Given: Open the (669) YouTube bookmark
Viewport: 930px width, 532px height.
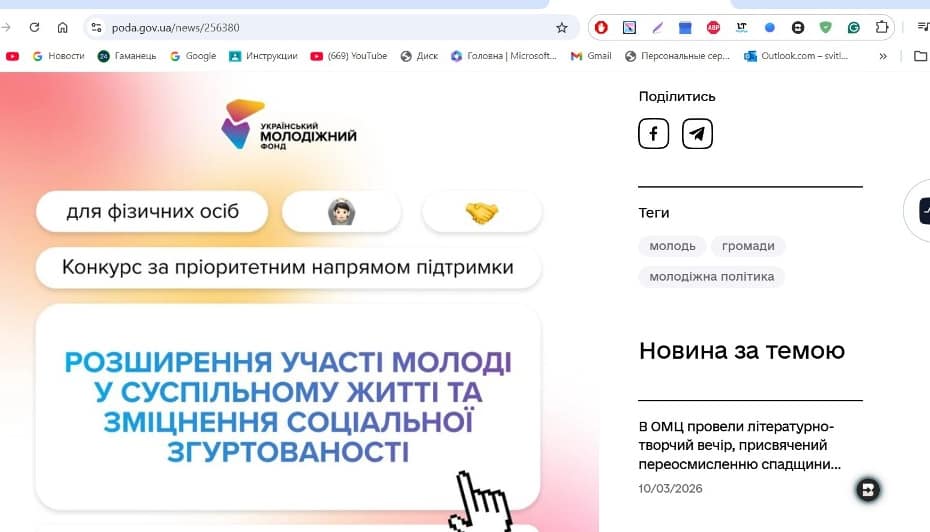Looking at the screenshot, I should point(349,56).
